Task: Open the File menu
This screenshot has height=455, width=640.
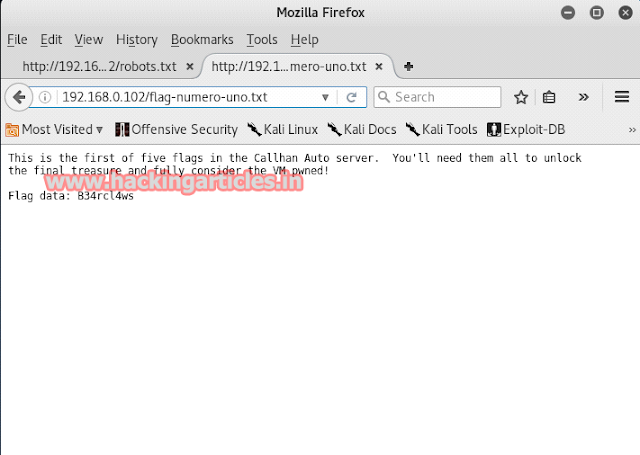Action: click(17, 40)
